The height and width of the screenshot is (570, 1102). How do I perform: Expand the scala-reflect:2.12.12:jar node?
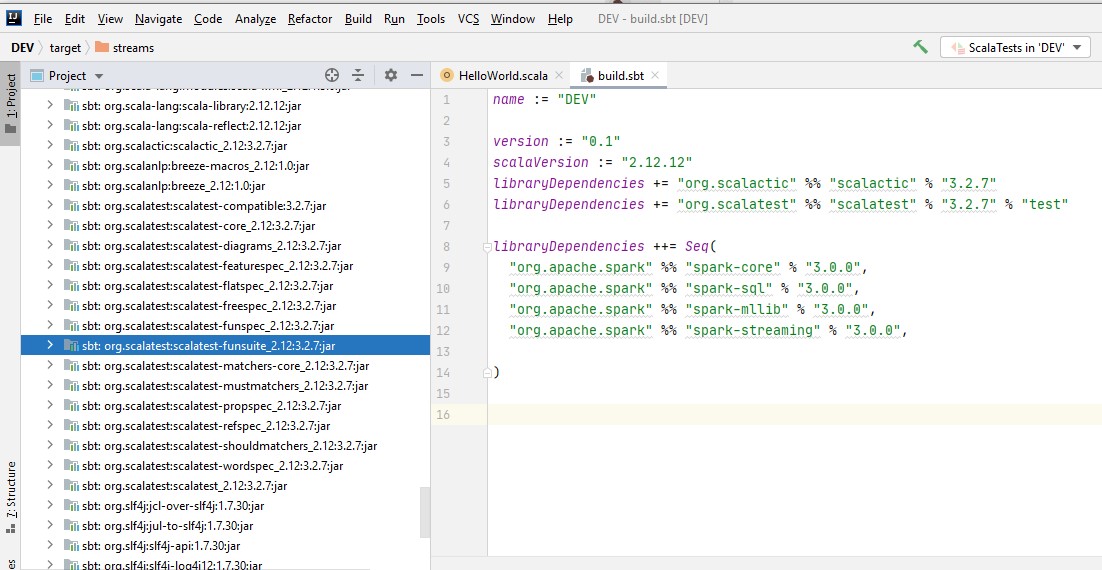(50, 125)
